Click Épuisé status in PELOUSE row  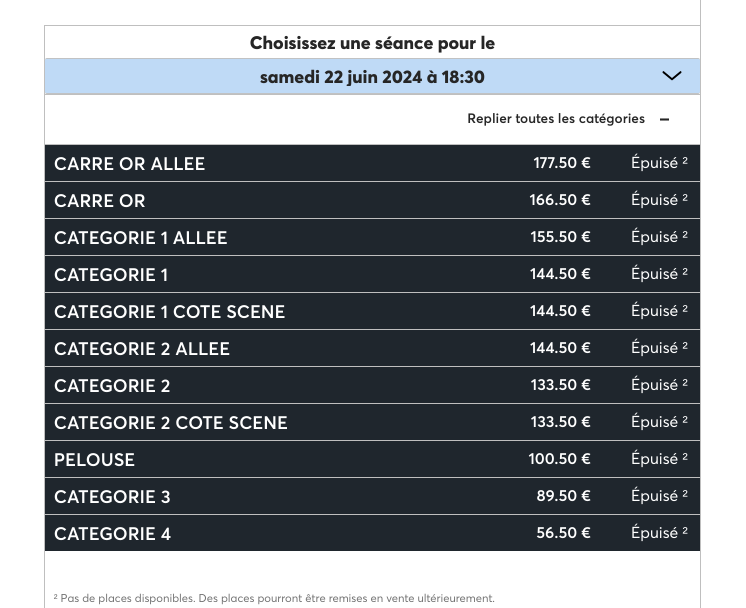tap(659, 459)
